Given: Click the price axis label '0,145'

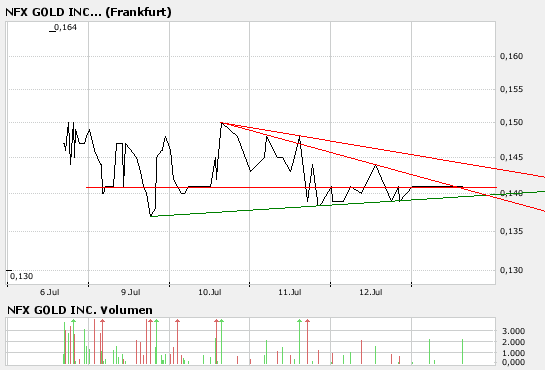Looking at the screenshot, I should tap(511, 157).
